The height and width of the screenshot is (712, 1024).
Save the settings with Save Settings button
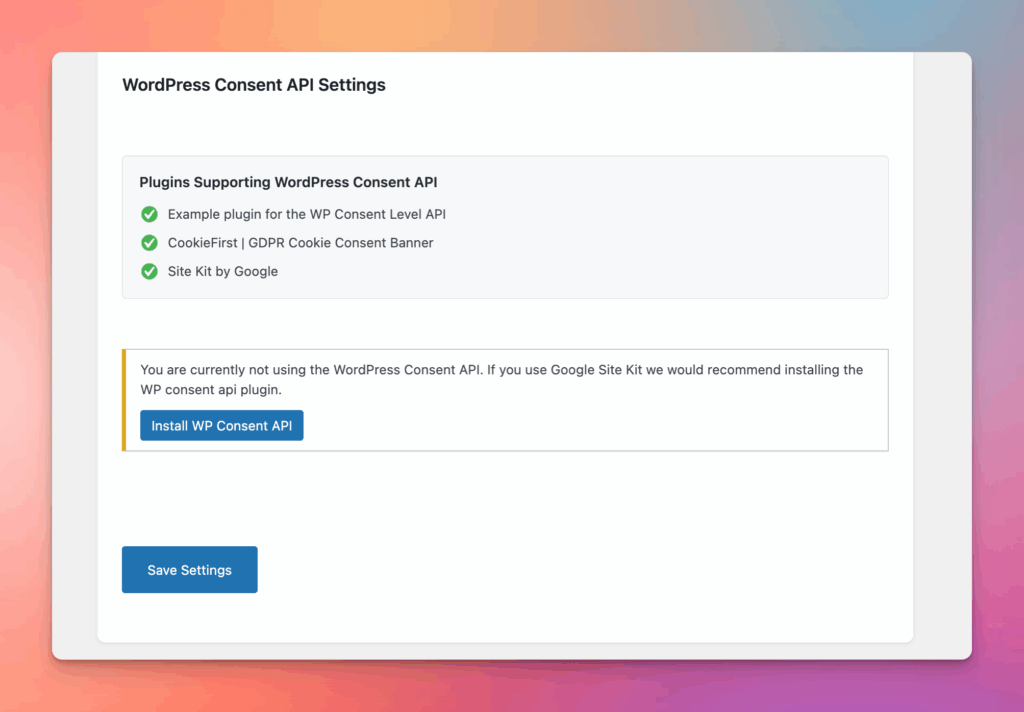coord(190,570)
